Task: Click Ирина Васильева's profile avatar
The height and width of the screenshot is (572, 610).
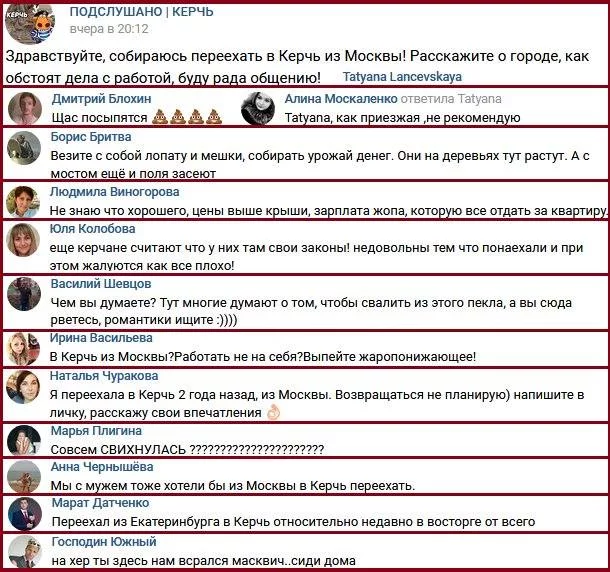Action: click(23, 349)
